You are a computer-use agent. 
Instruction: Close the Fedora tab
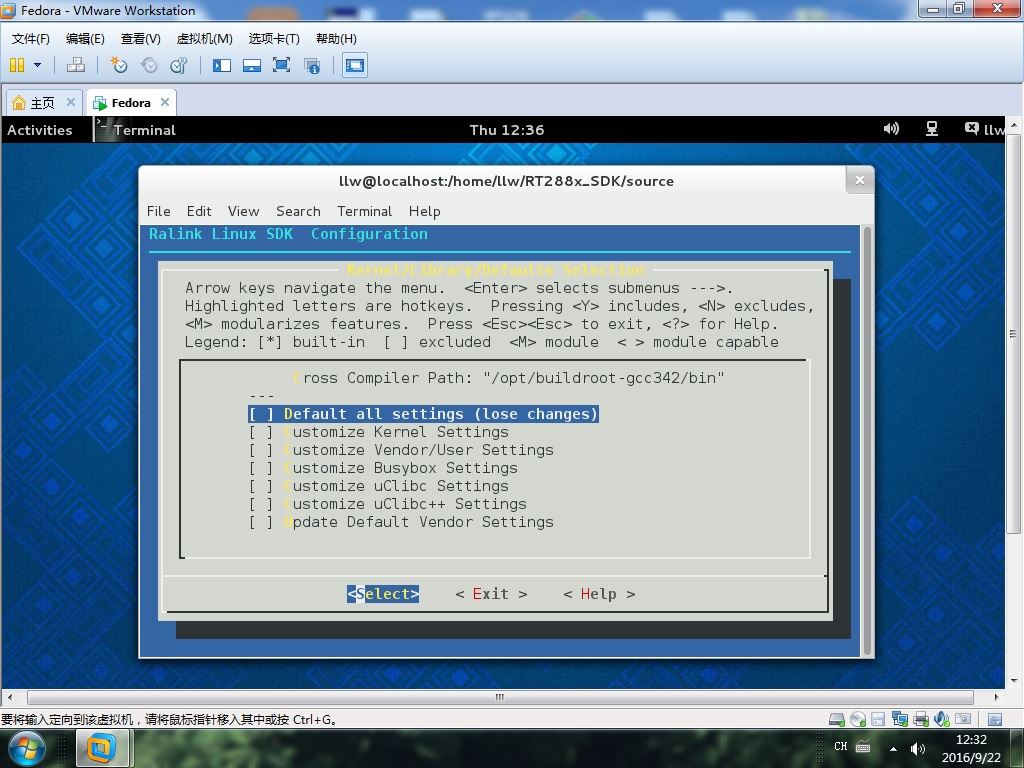point(165,102)
